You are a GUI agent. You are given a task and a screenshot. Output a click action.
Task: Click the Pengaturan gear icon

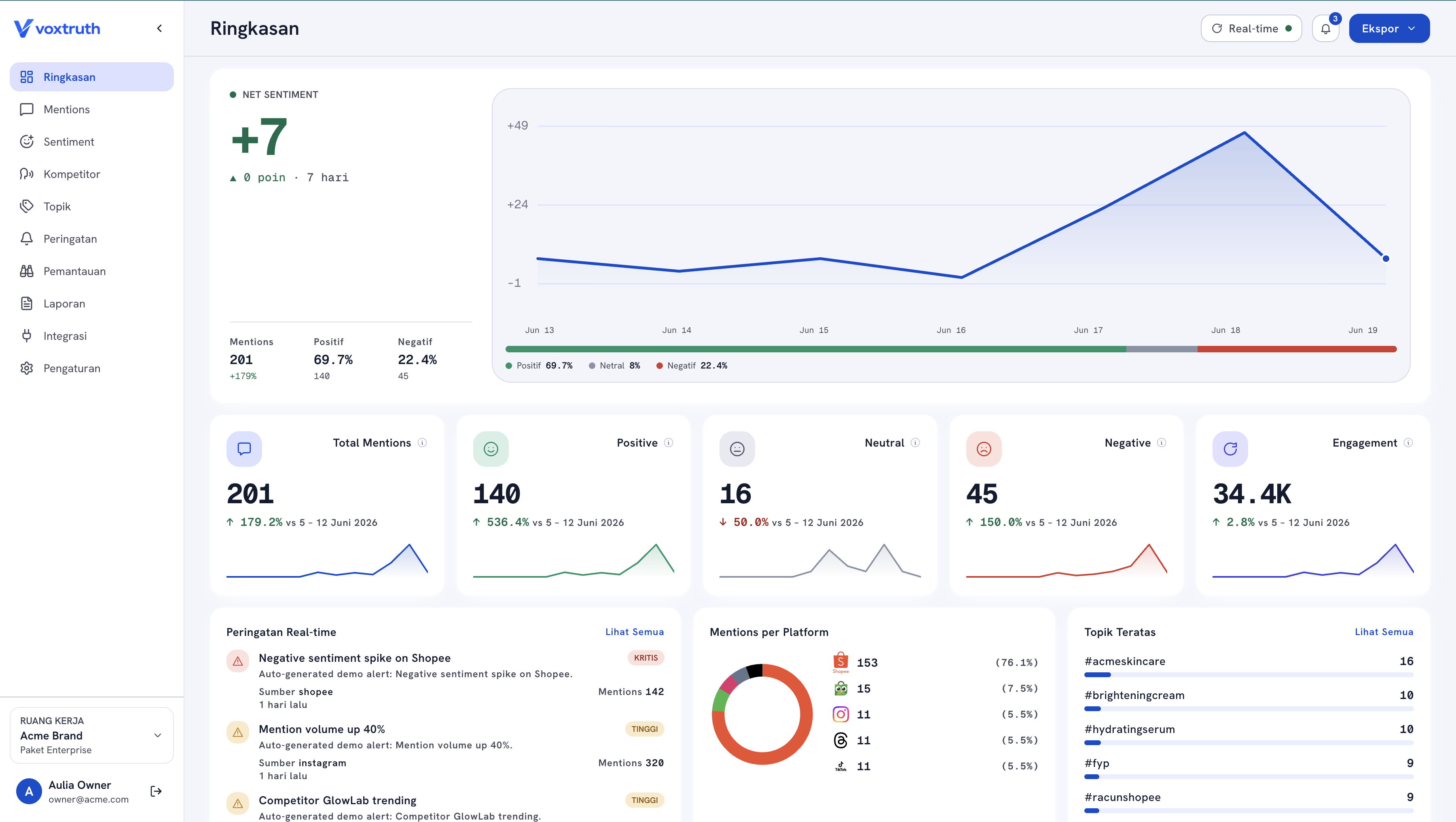point(27,368)
